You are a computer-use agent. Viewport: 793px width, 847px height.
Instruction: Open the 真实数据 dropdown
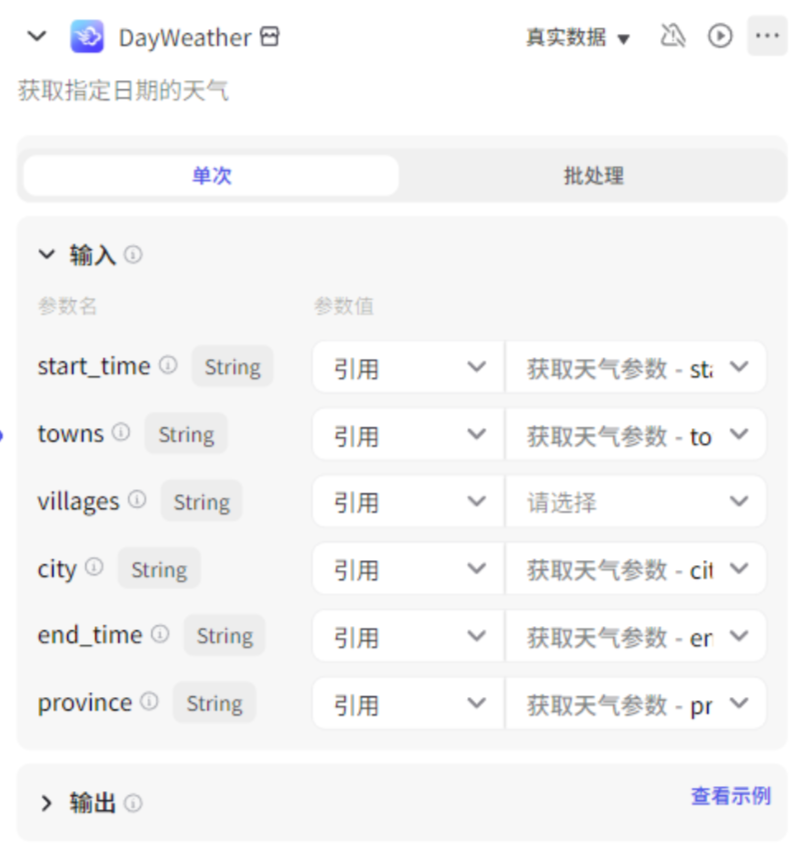578,38
